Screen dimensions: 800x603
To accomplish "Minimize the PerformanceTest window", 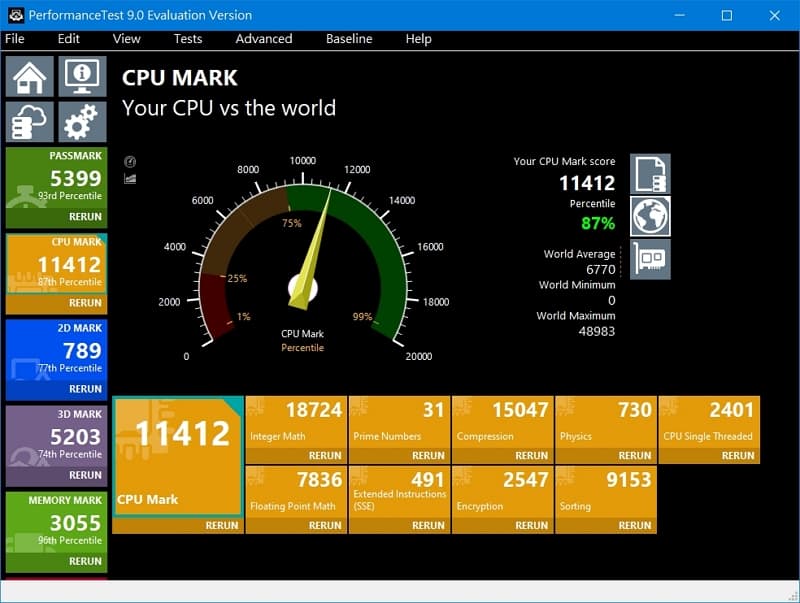I will (679, 15).
